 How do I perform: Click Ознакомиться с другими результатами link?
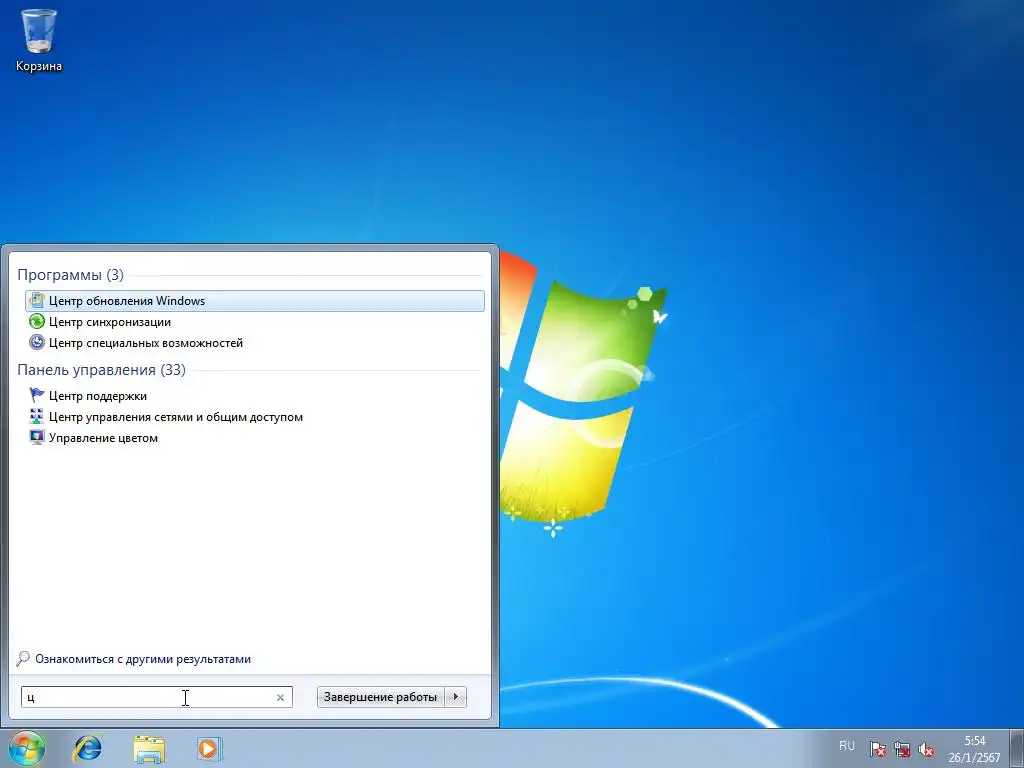pos(143,659)
